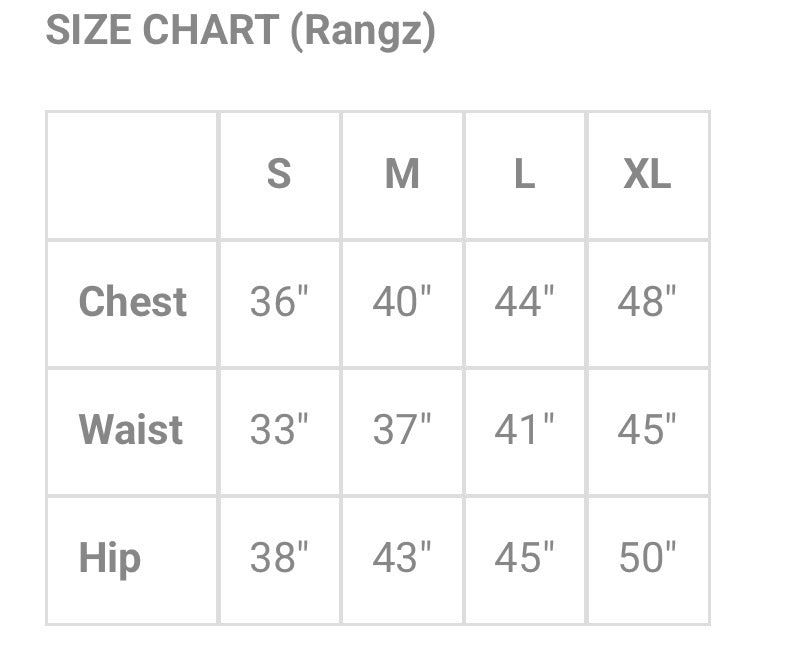Click the 40" chest value for M
The height and width of the screenshot is (662, 798).
coord(402,302)
